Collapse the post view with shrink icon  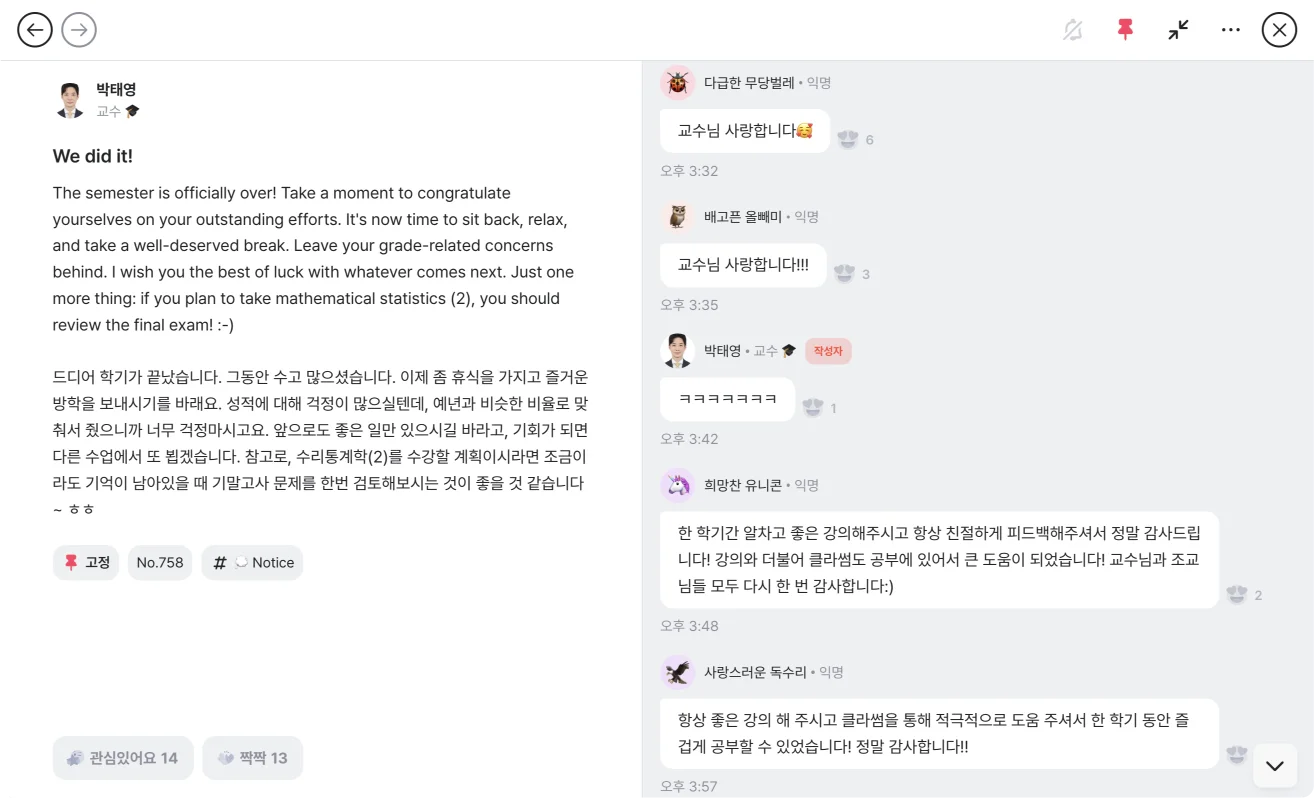pyautogui.click(x=1178, y=29)
